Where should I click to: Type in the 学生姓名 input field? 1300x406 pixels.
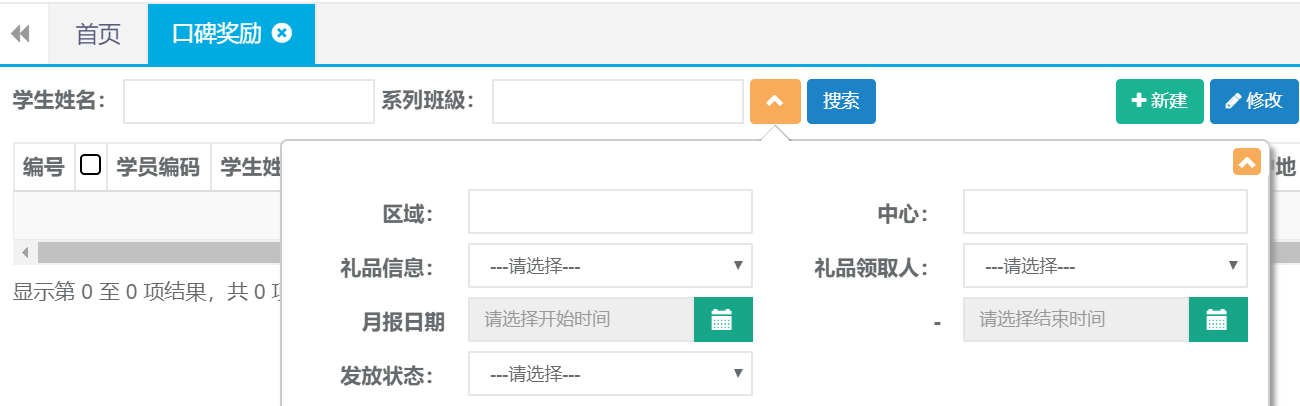click(x=248, y=101)
